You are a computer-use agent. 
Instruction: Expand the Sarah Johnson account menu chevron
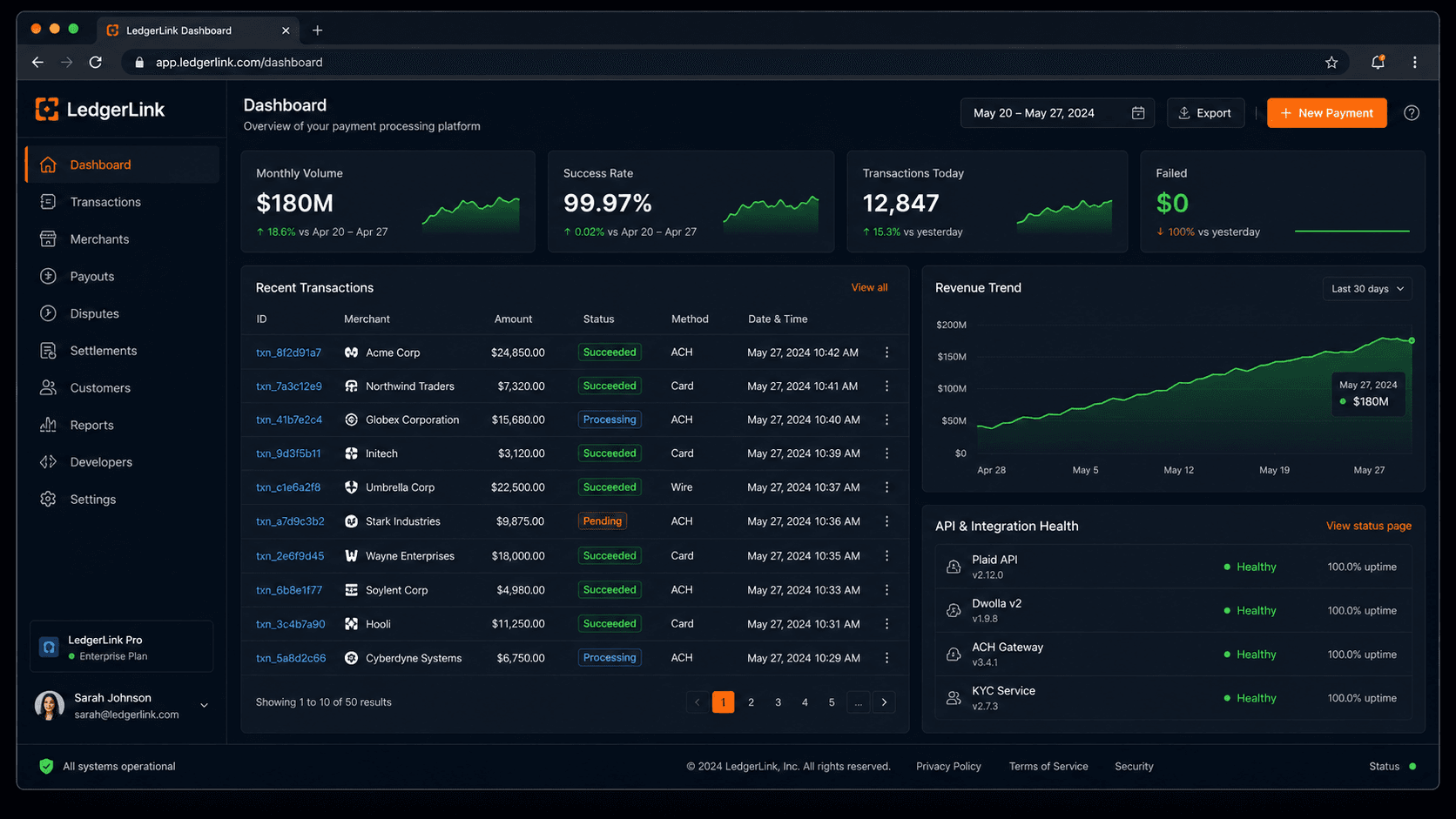pos(205,706)
